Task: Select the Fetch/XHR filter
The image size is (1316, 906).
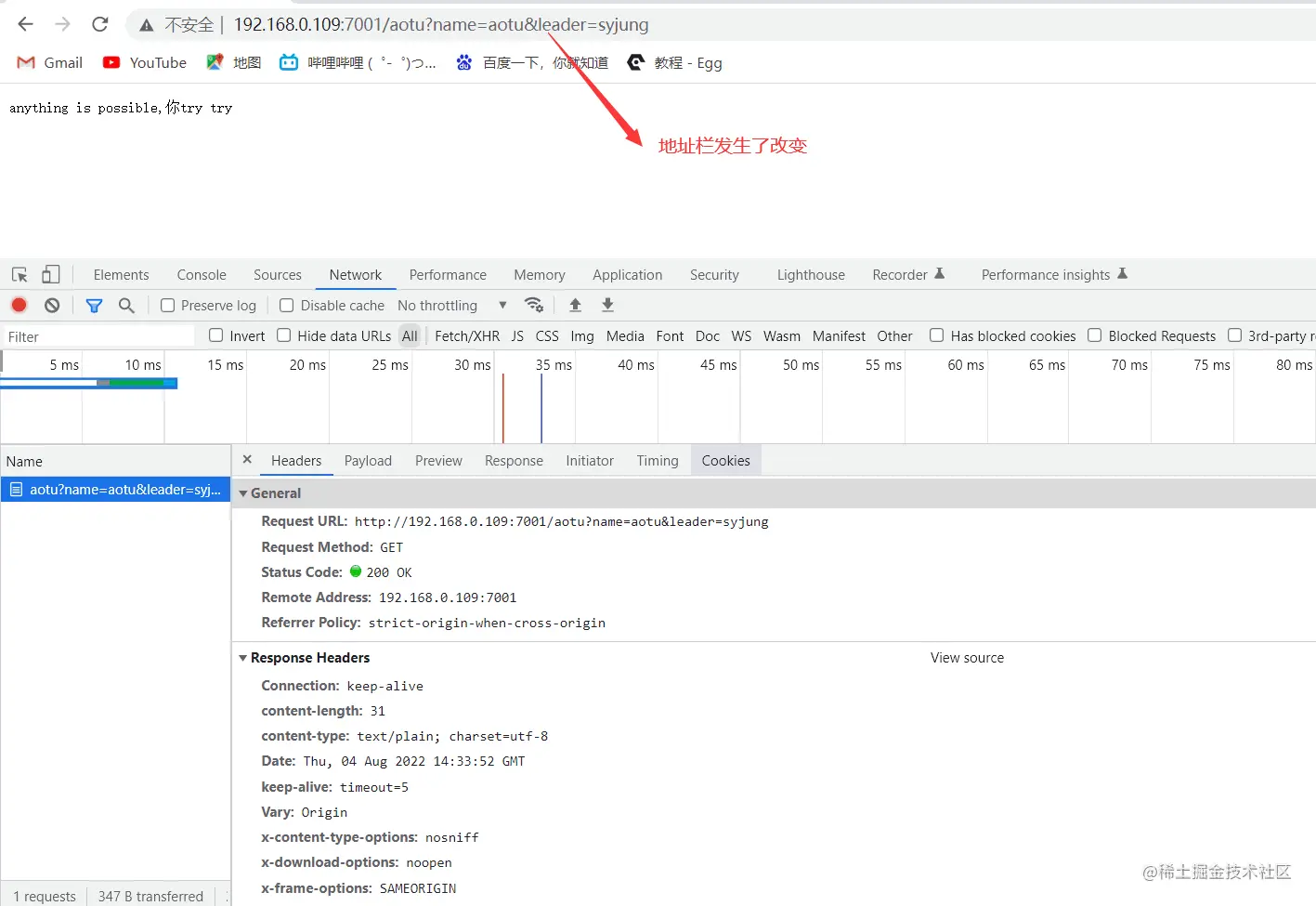Action: coord(467,336)
